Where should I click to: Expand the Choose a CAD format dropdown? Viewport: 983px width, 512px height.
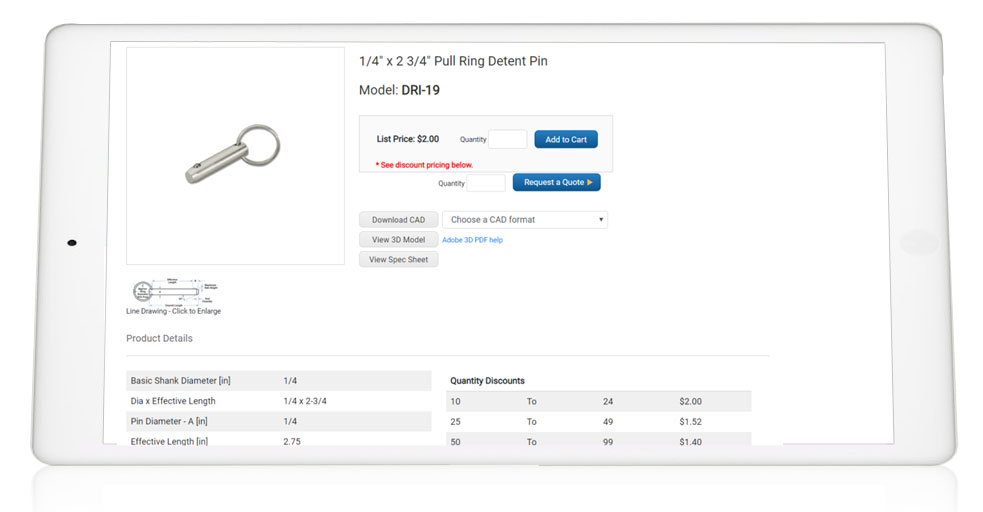(x=525, y=220)
